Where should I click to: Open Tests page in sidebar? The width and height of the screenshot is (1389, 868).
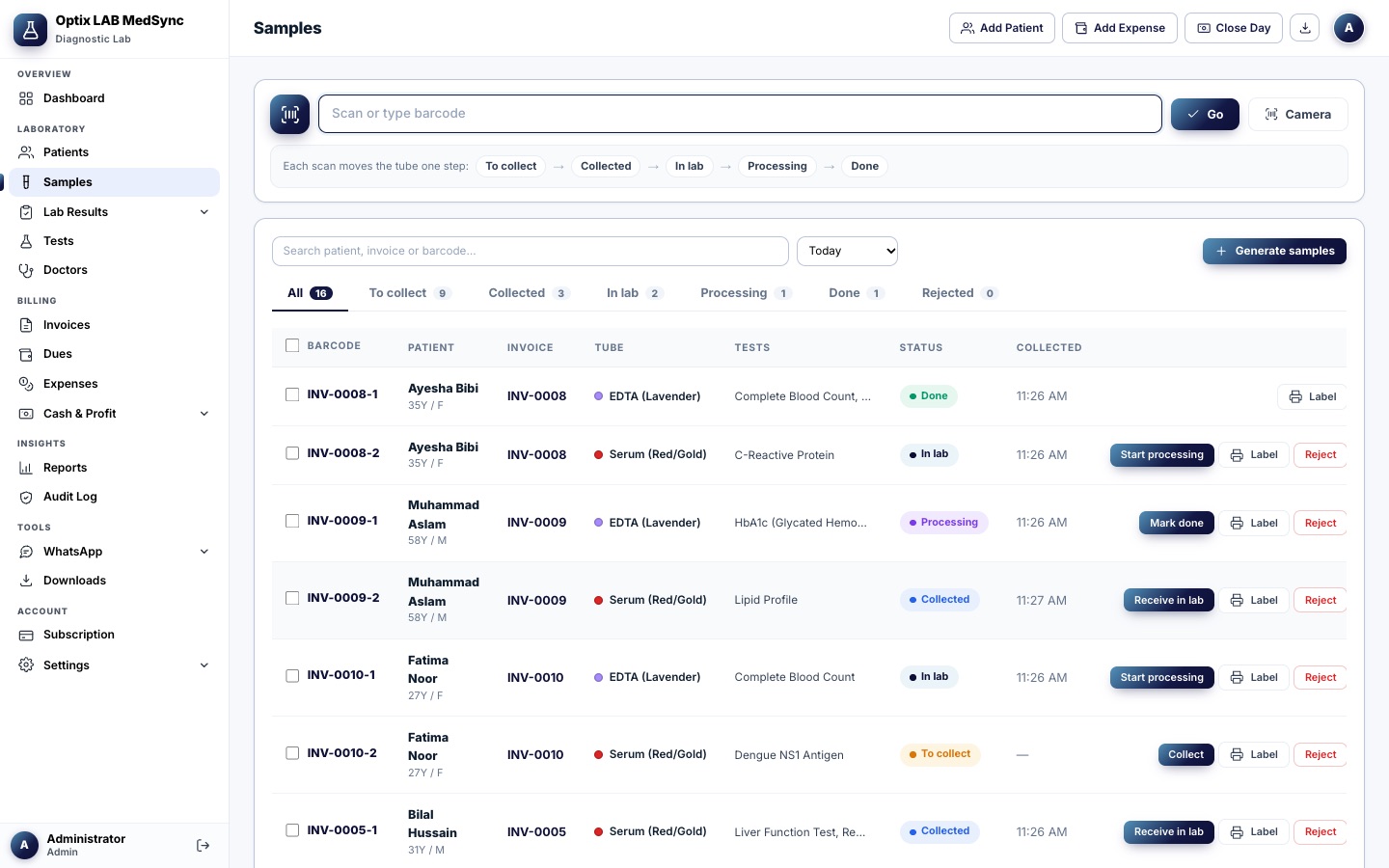[114, 241]
